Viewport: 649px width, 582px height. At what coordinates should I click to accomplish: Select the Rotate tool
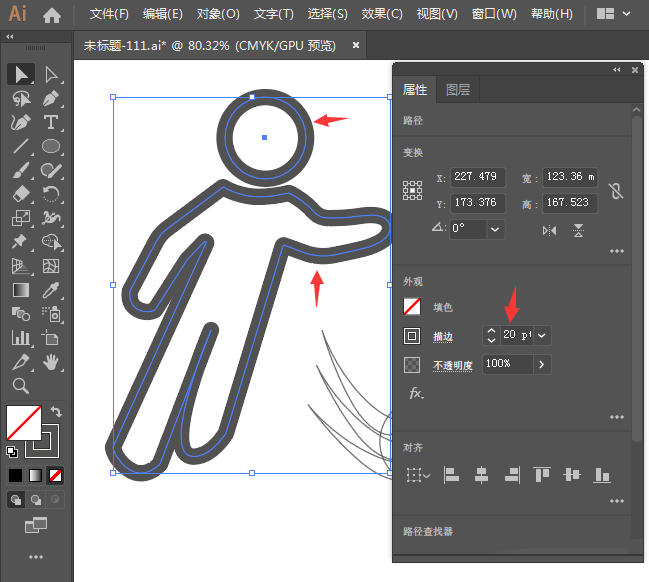tap(51, 194)
